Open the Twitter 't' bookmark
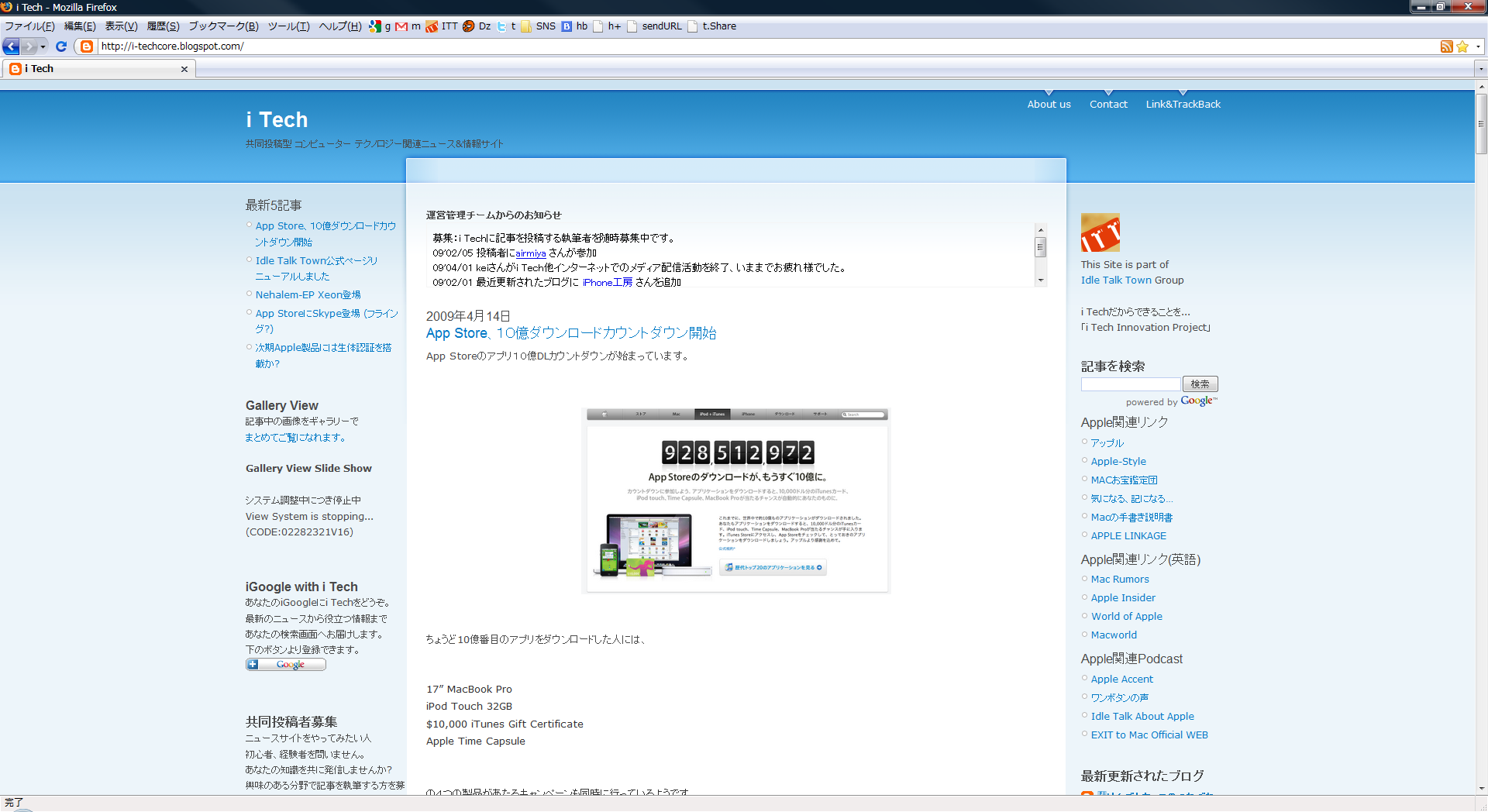This screenshot has width=1488, height=812. pyautogui.click(x=507, y=26)
